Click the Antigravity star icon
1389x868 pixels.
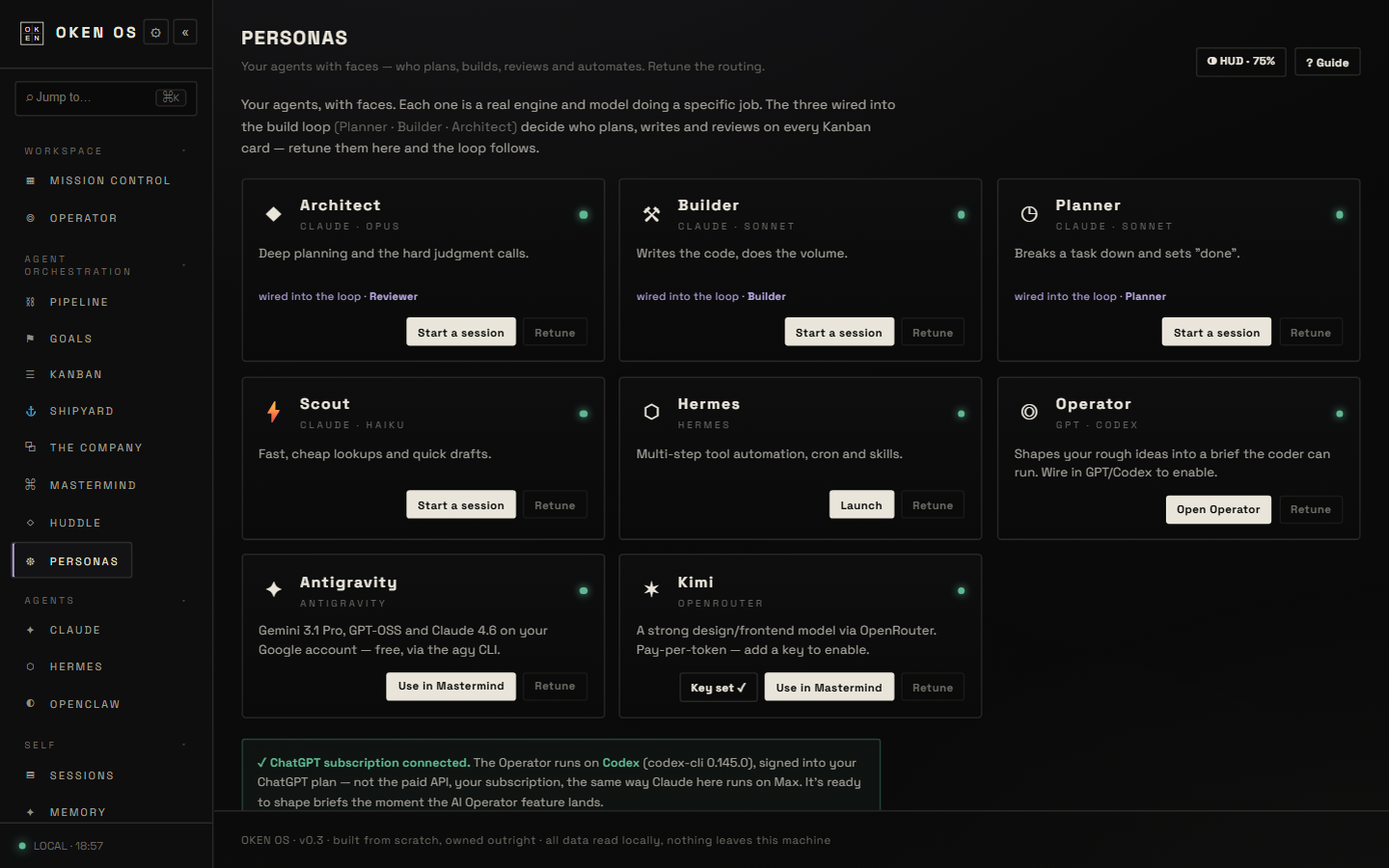click(274, 589)
